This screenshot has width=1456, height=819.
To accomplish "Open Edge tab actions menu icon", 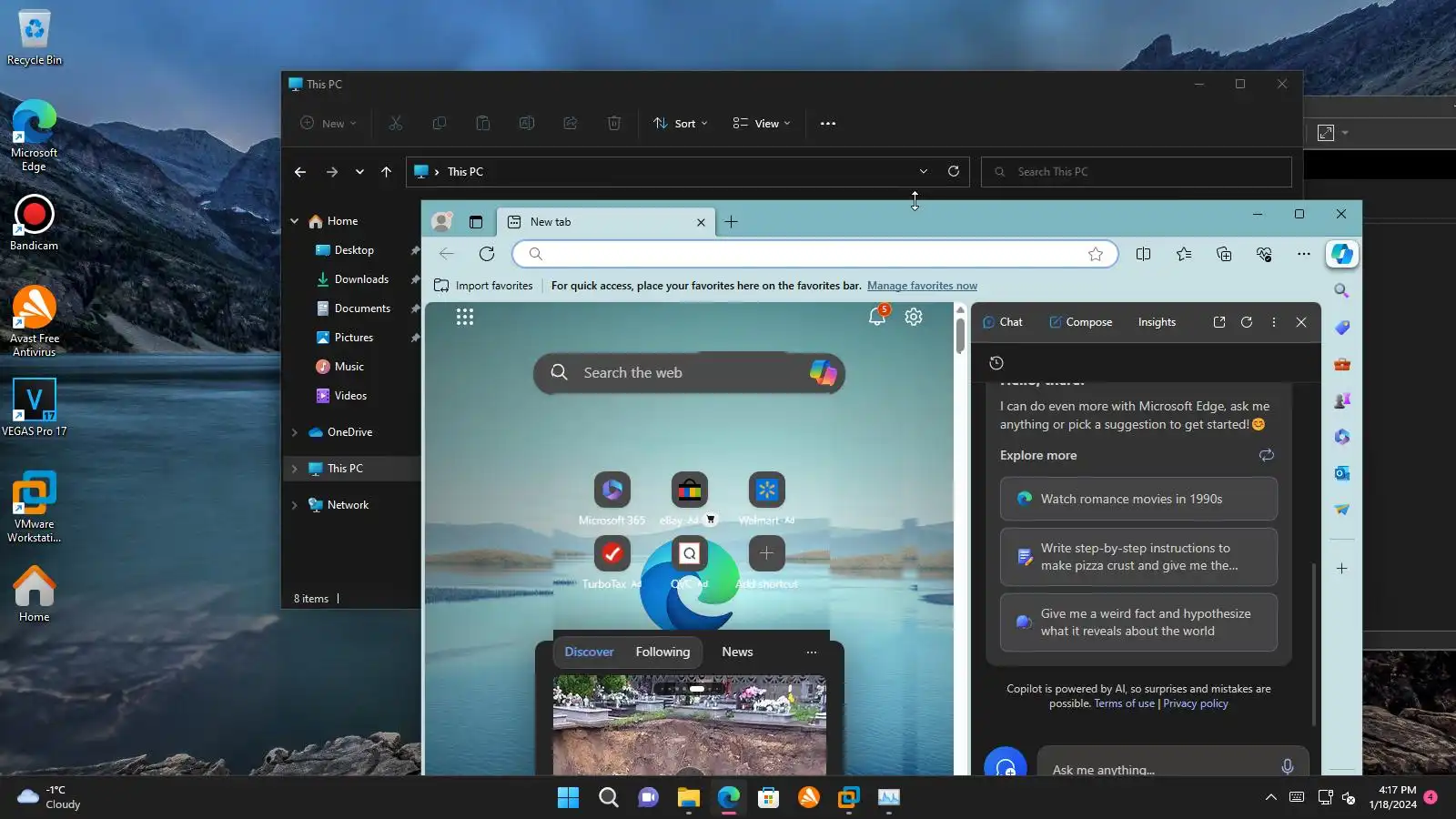I will [476, 222].
